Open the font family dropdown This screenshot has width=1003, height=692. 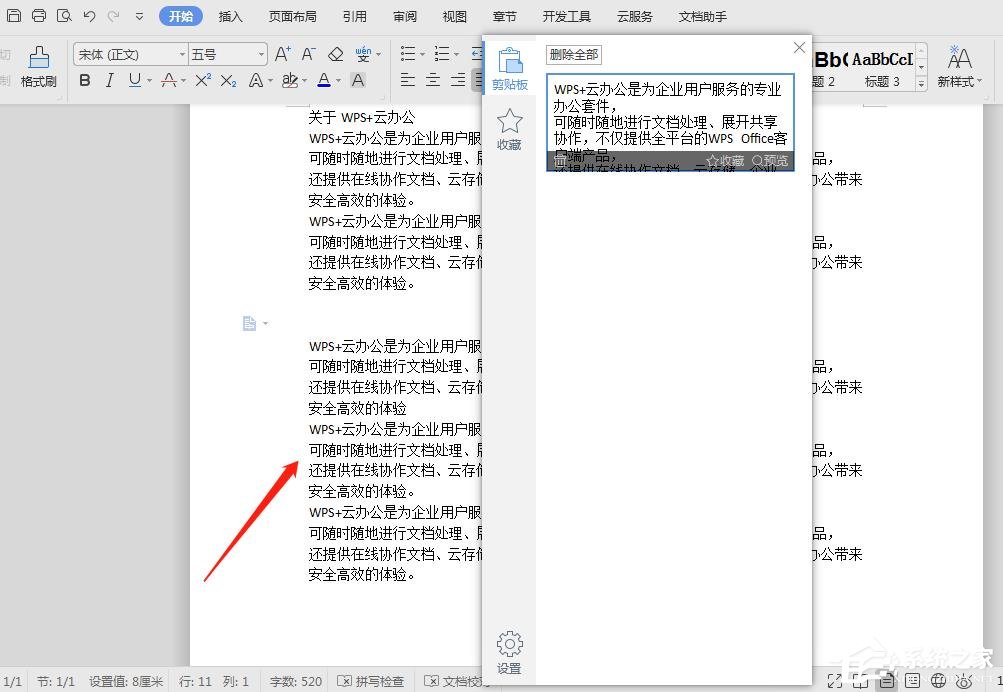click(180, 54)
